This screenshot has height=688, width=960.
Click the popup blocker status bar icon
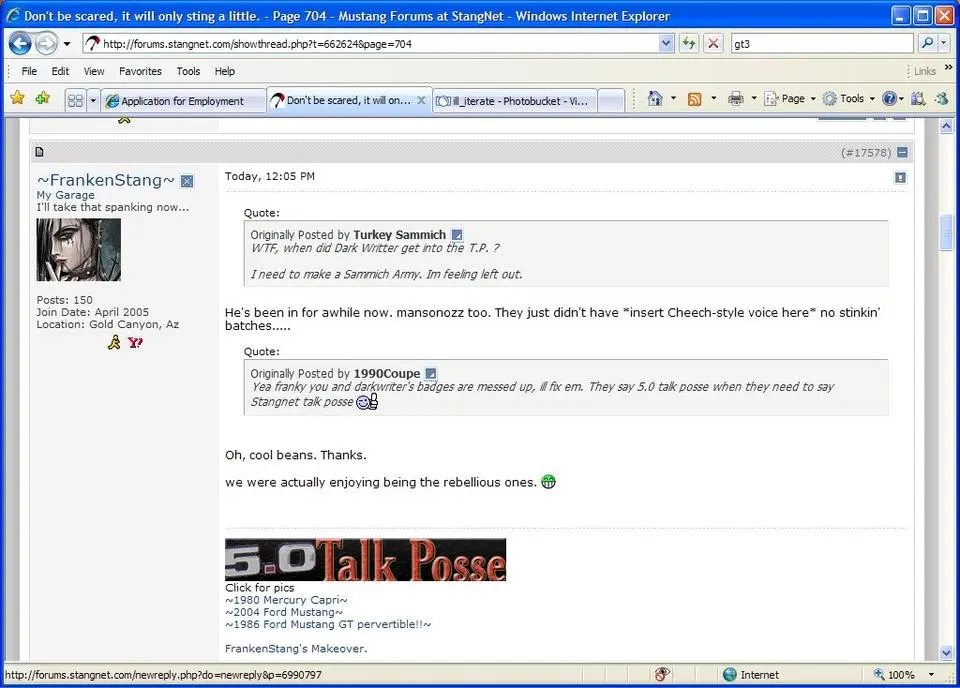[x=662, y=675]
